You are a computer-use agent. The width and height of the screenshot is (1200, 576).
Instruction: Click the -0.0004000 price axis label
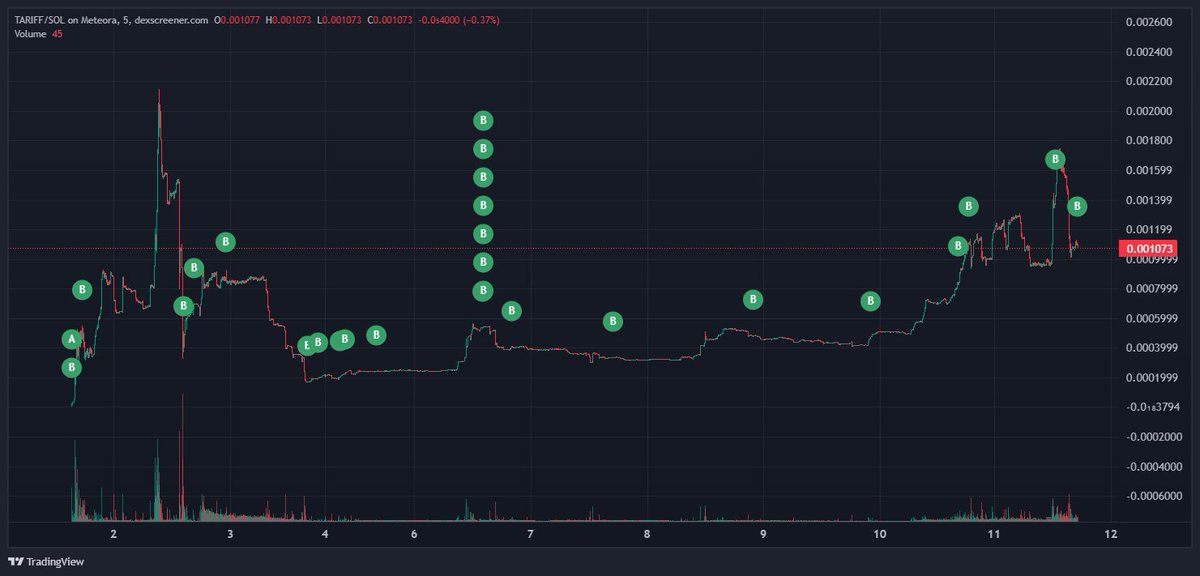(x=1156, y=467)
